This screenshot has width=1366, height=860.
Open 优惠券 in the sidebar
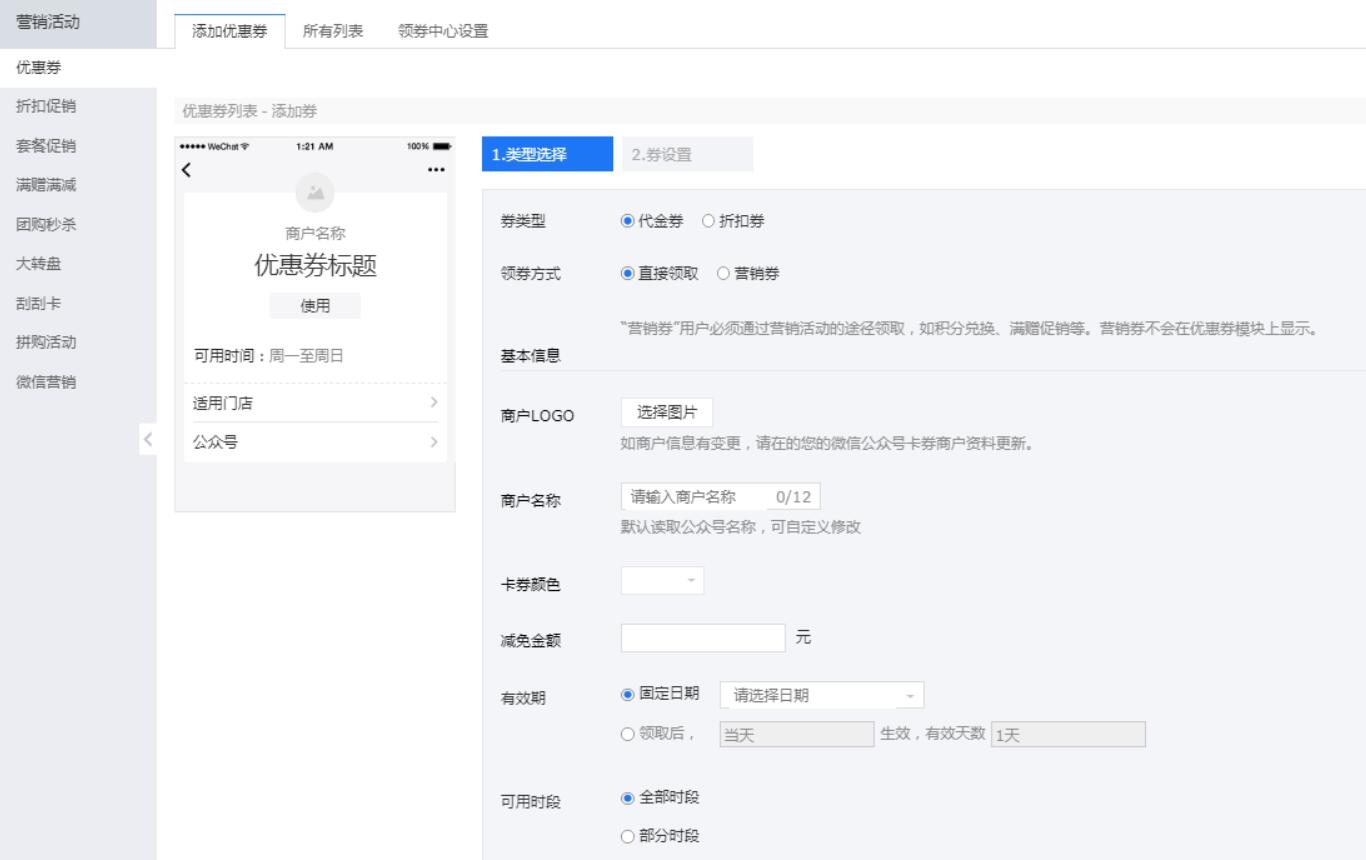pyautogui.click(x=78, y=67)
